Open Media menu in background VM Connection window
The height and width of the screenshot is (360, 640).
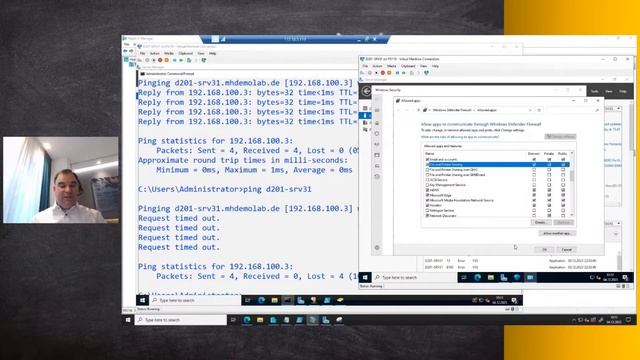[x=169, y=53]
